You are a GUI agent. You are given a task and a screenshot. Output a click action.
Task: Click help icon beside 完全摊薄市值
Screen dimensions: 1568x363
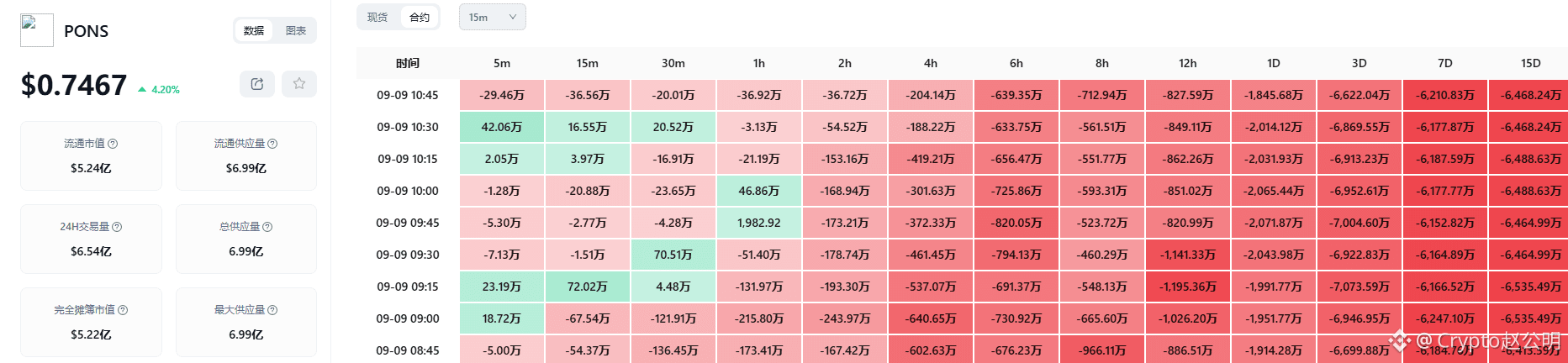123,310
